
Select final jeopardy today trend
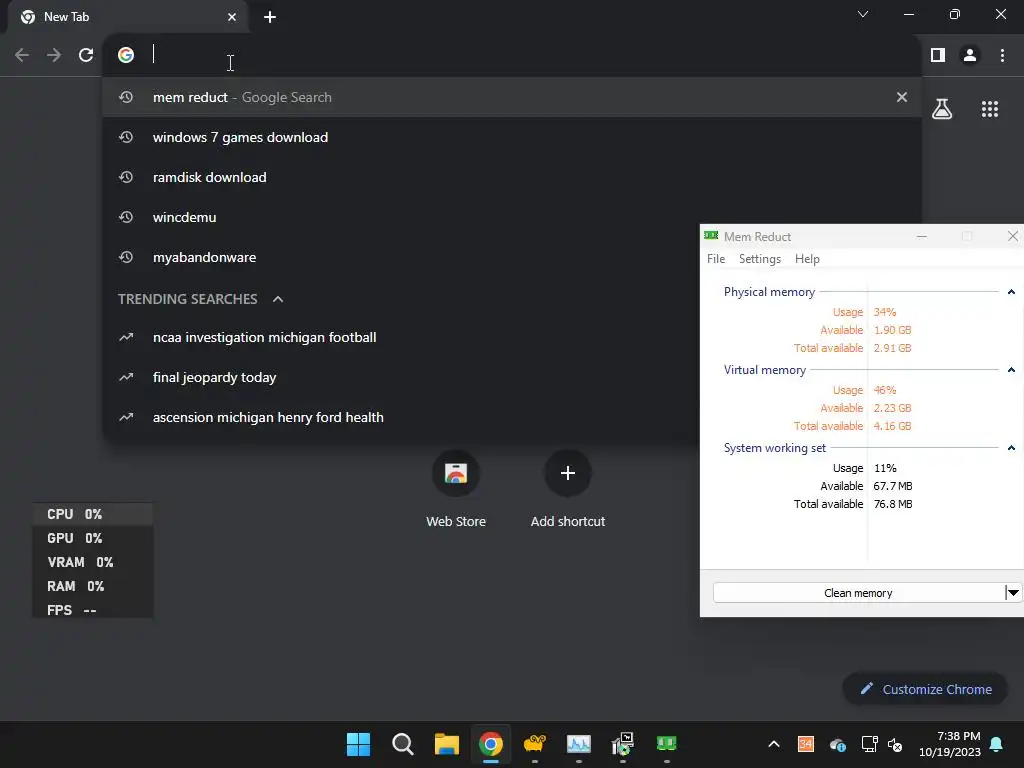tap(402, 377)
